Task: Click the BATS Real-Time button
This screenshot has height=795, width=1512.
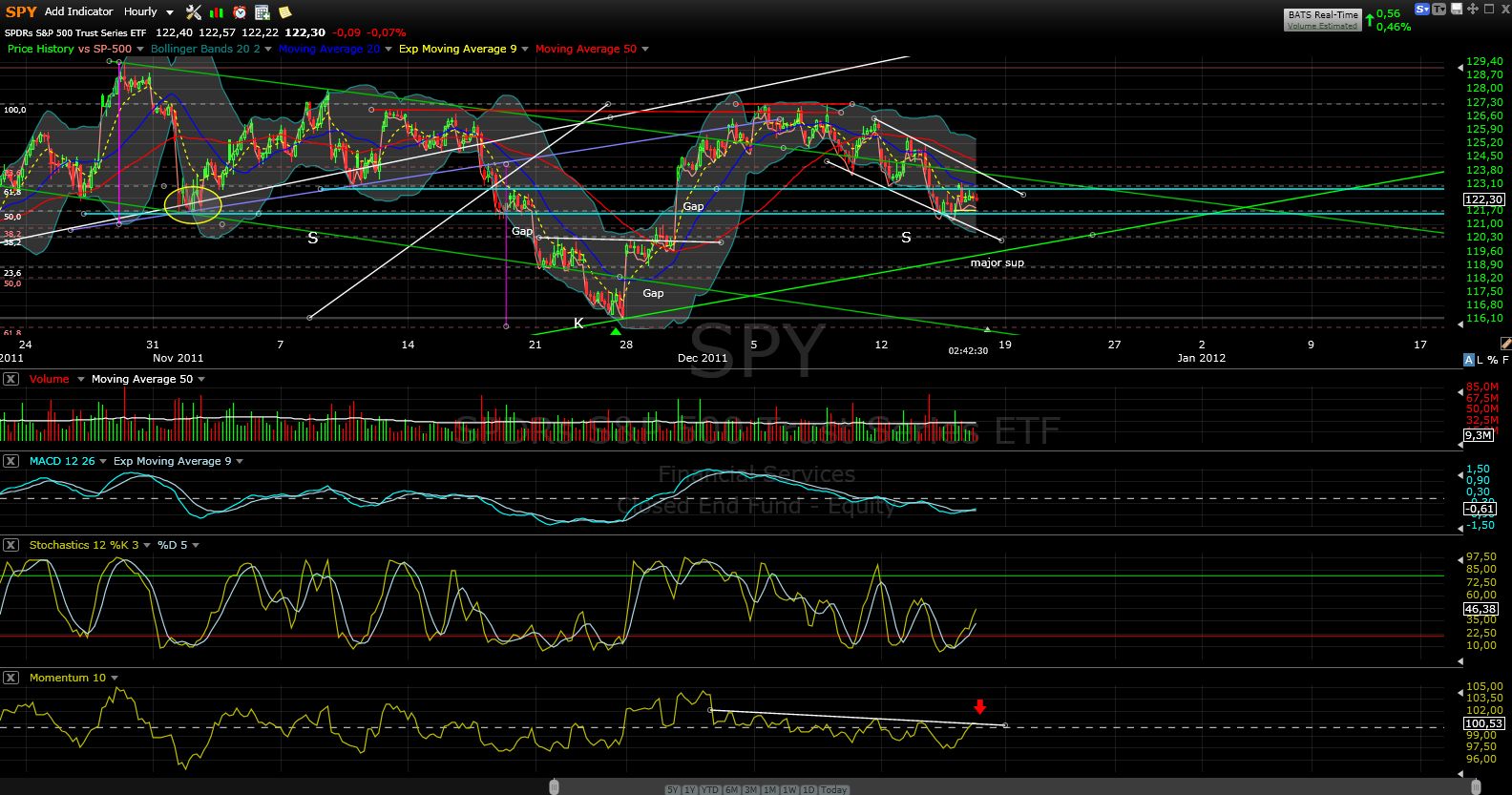Action: coord(1322,19)
